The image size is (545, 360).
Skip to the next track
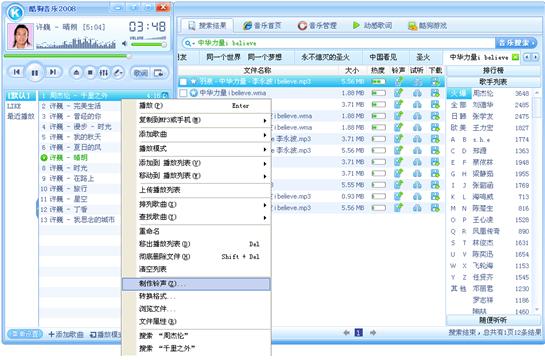pos(53,72)
